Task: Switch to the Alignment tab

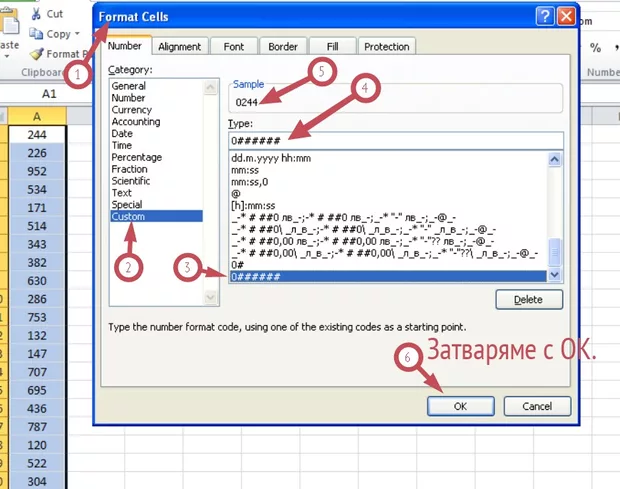Action: (x=180, y=47)
